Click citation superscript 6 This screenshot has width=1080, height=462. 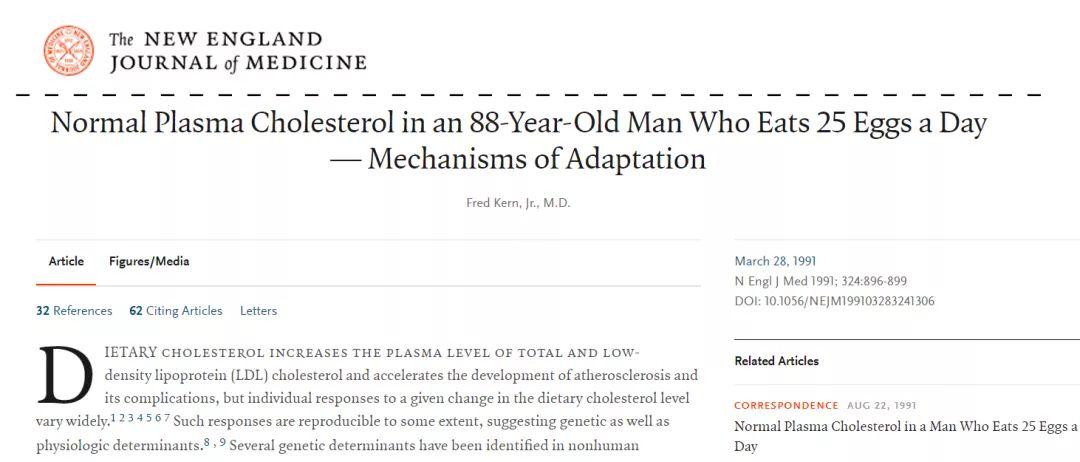[x=158, y=418]
